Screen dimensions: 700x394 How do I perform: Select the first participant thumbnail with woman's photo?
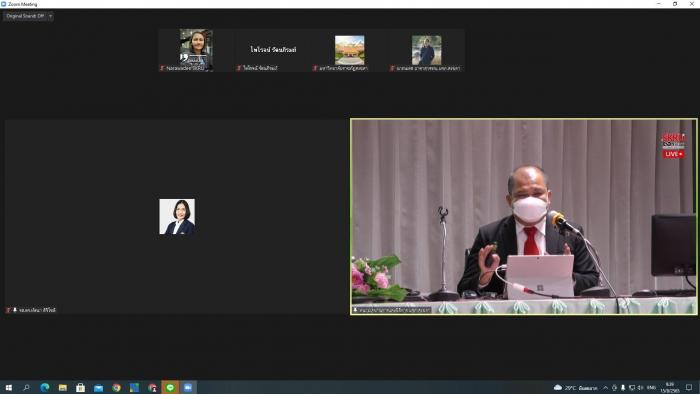click(196, 50)
